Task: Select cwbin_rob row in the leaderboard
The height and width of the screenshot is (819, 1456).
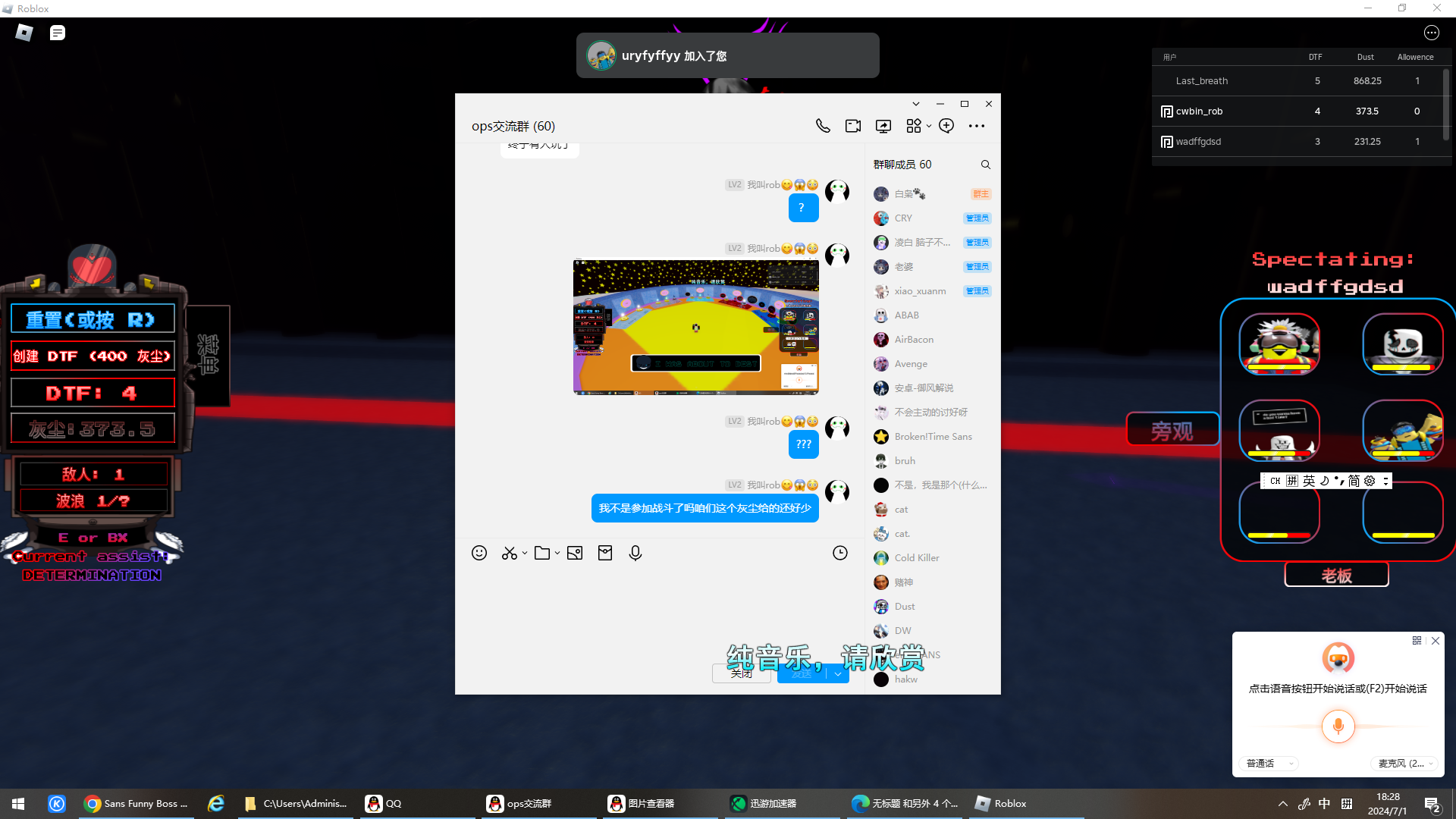Action: point(1297,111)
